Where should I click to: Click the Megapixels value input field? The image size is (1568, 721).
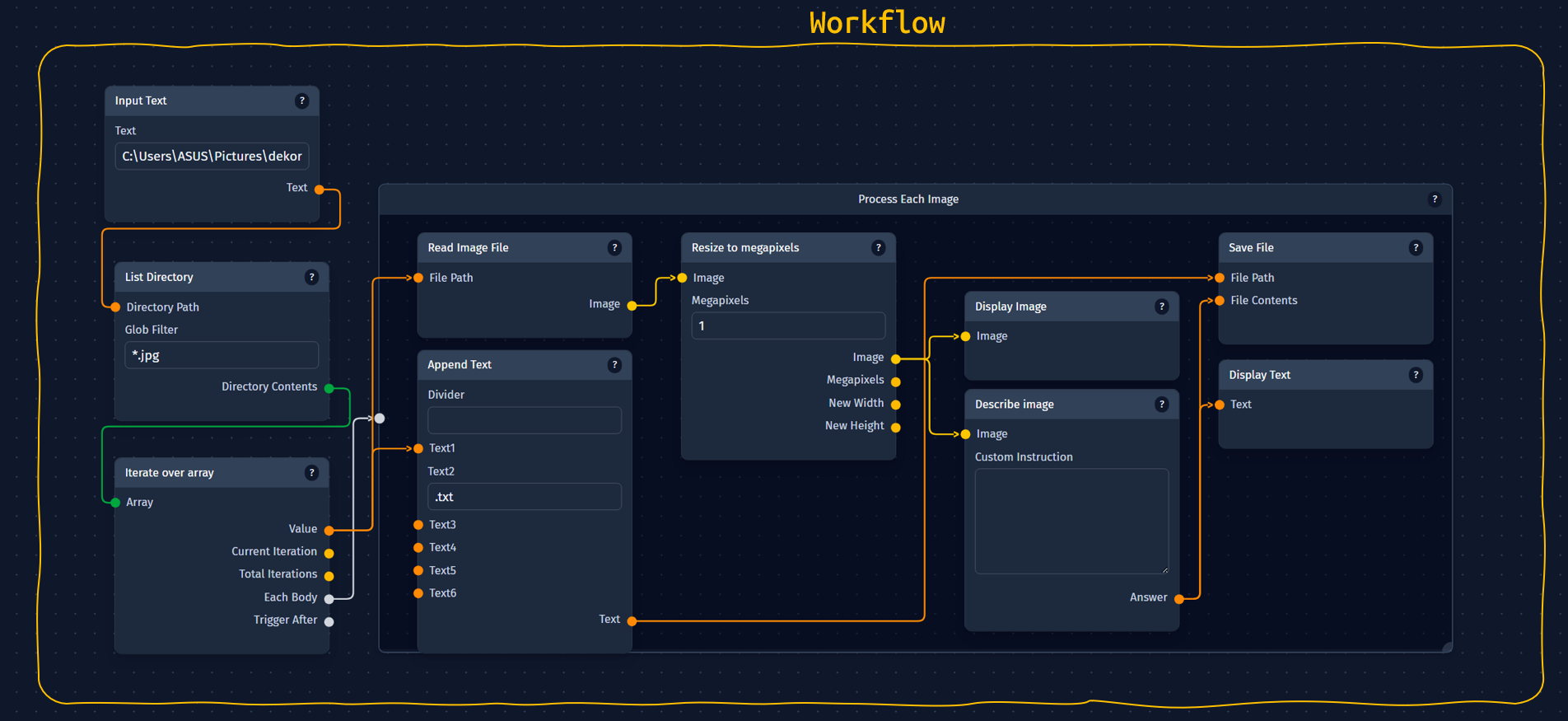(788, 325)
